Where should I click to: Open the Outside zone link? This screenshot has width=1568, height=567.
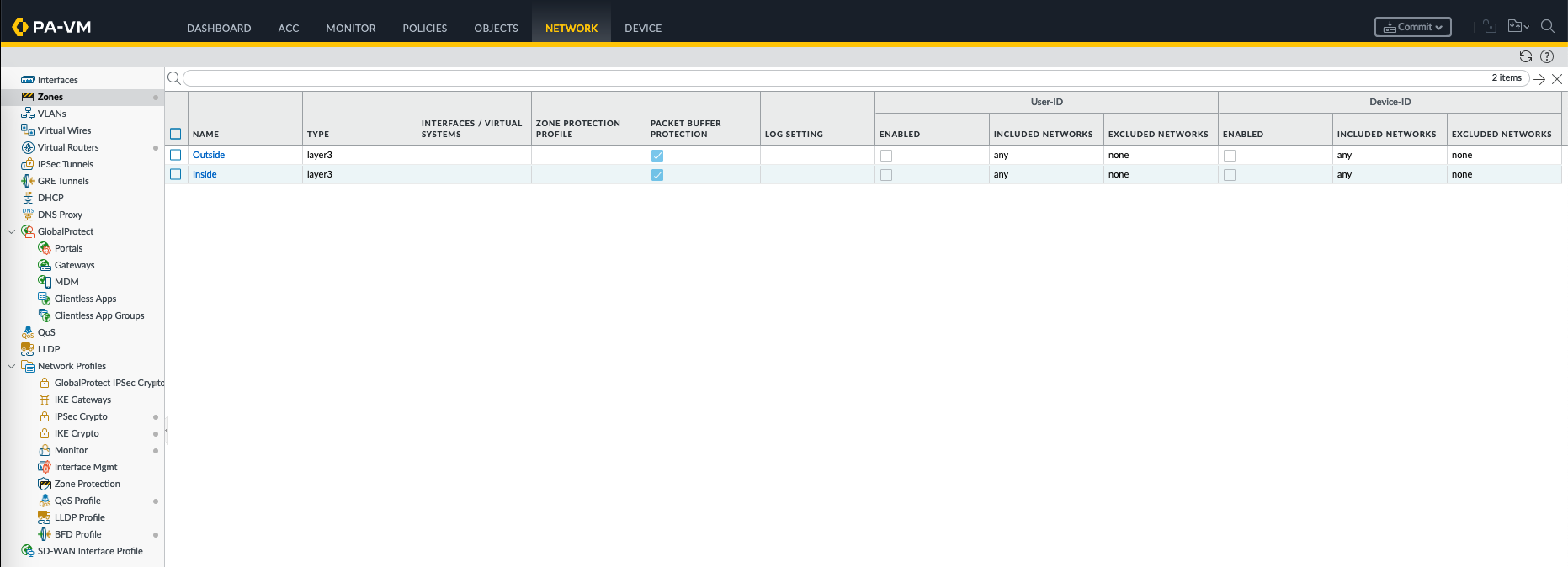click(209, 155)
